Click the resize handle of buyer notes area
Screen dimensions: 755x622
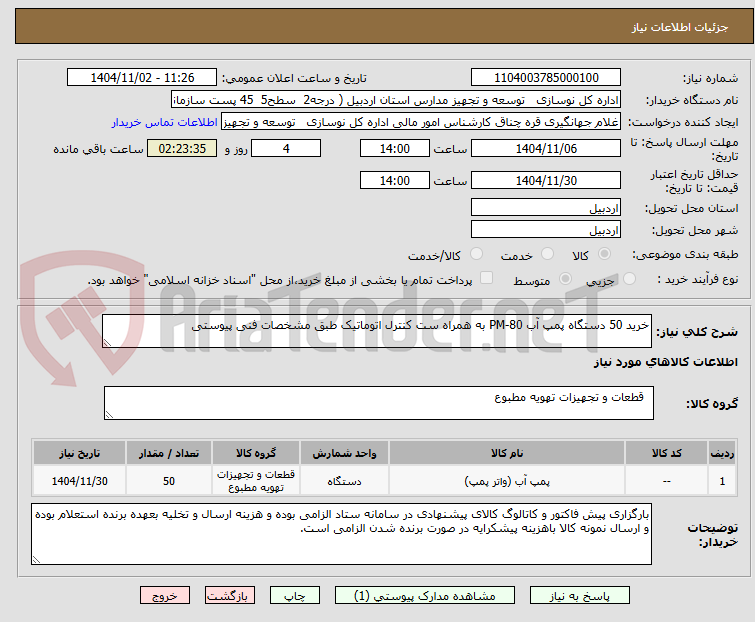(36, 559)
